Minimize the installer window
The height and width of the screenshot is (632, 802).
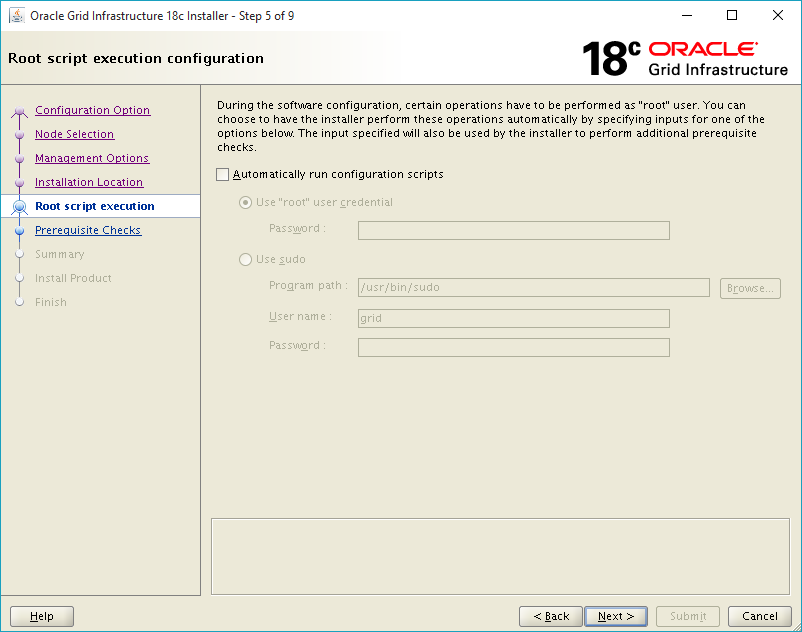[x=687, y=15]
